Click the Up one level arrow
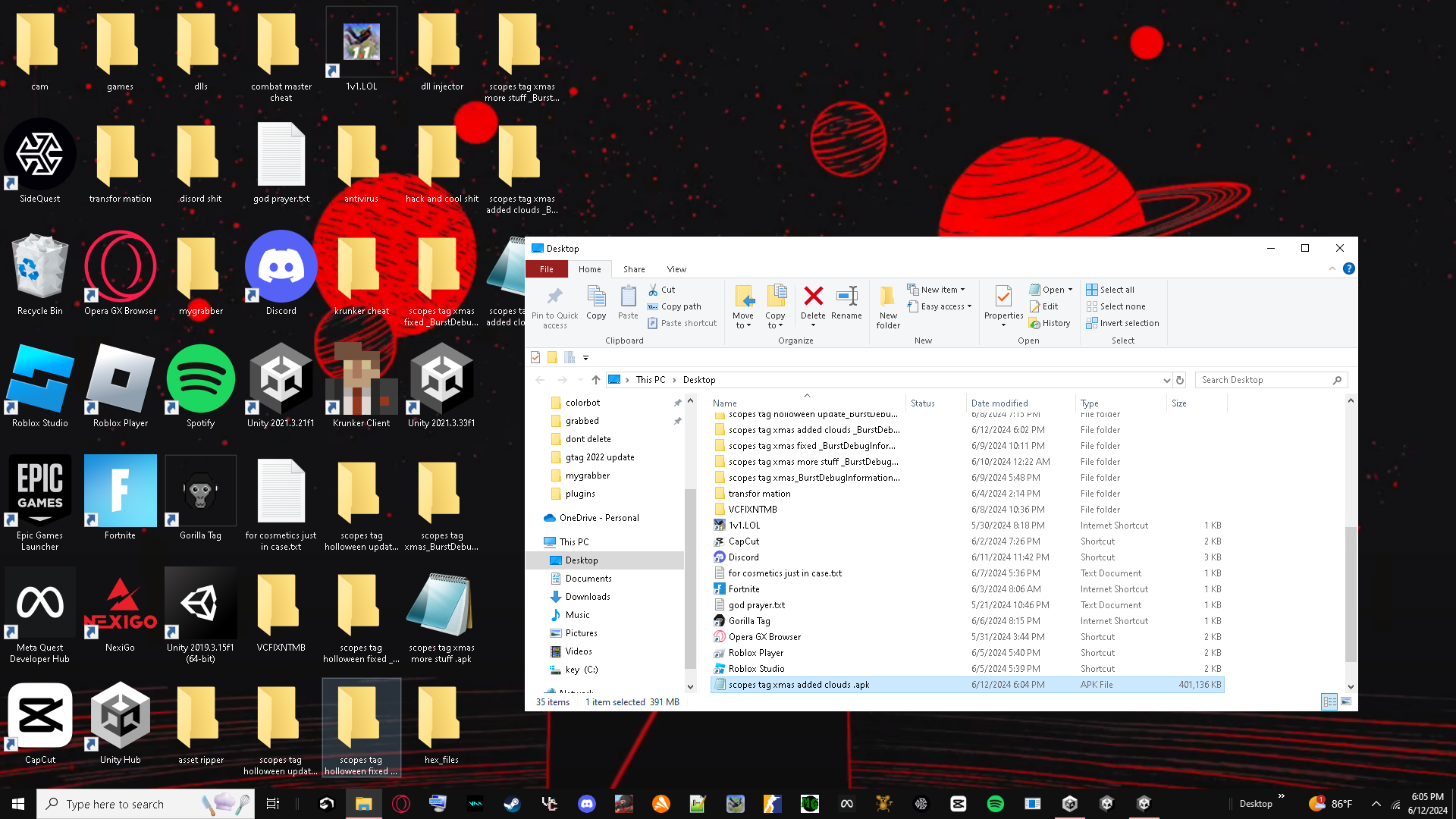Viewport: 1456px width, 819px height. click(596, 380)
